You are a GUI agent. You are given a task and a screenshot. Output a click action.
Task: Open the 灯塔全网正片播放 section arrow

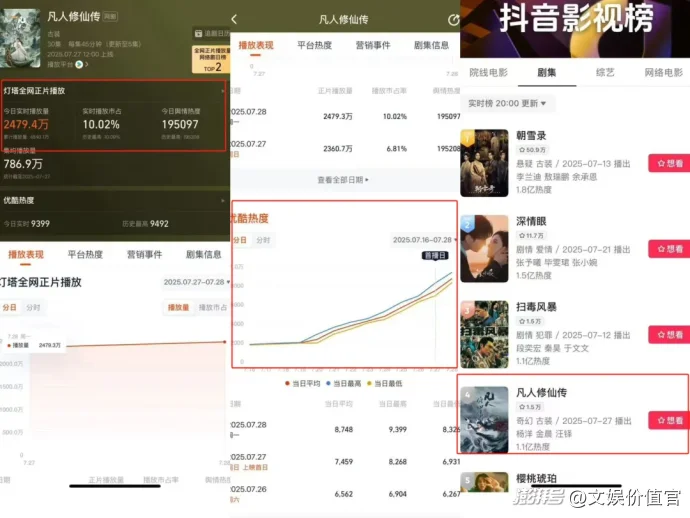[222, 90]
